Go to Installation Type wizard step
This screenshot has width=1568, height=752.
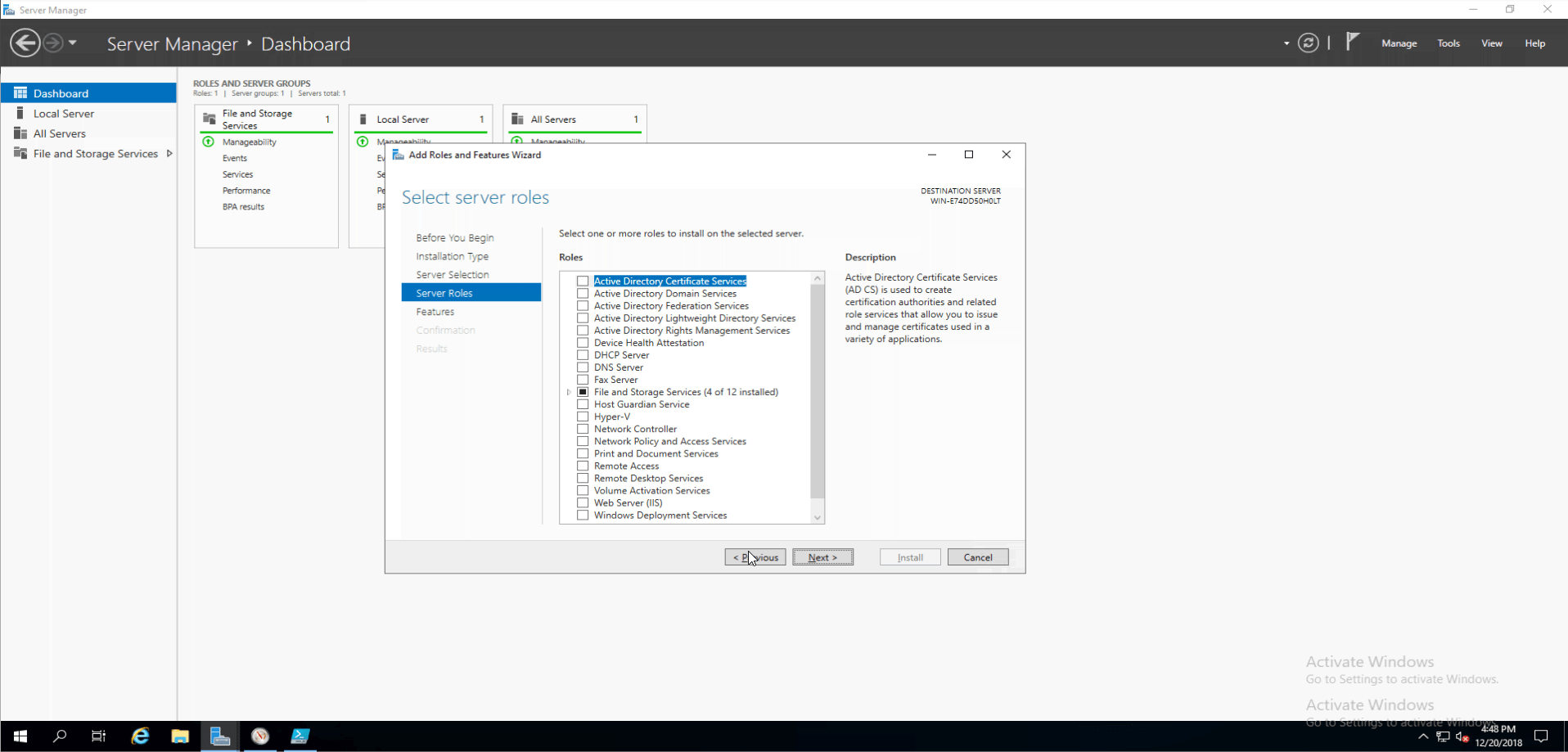(x=452, y=256)
